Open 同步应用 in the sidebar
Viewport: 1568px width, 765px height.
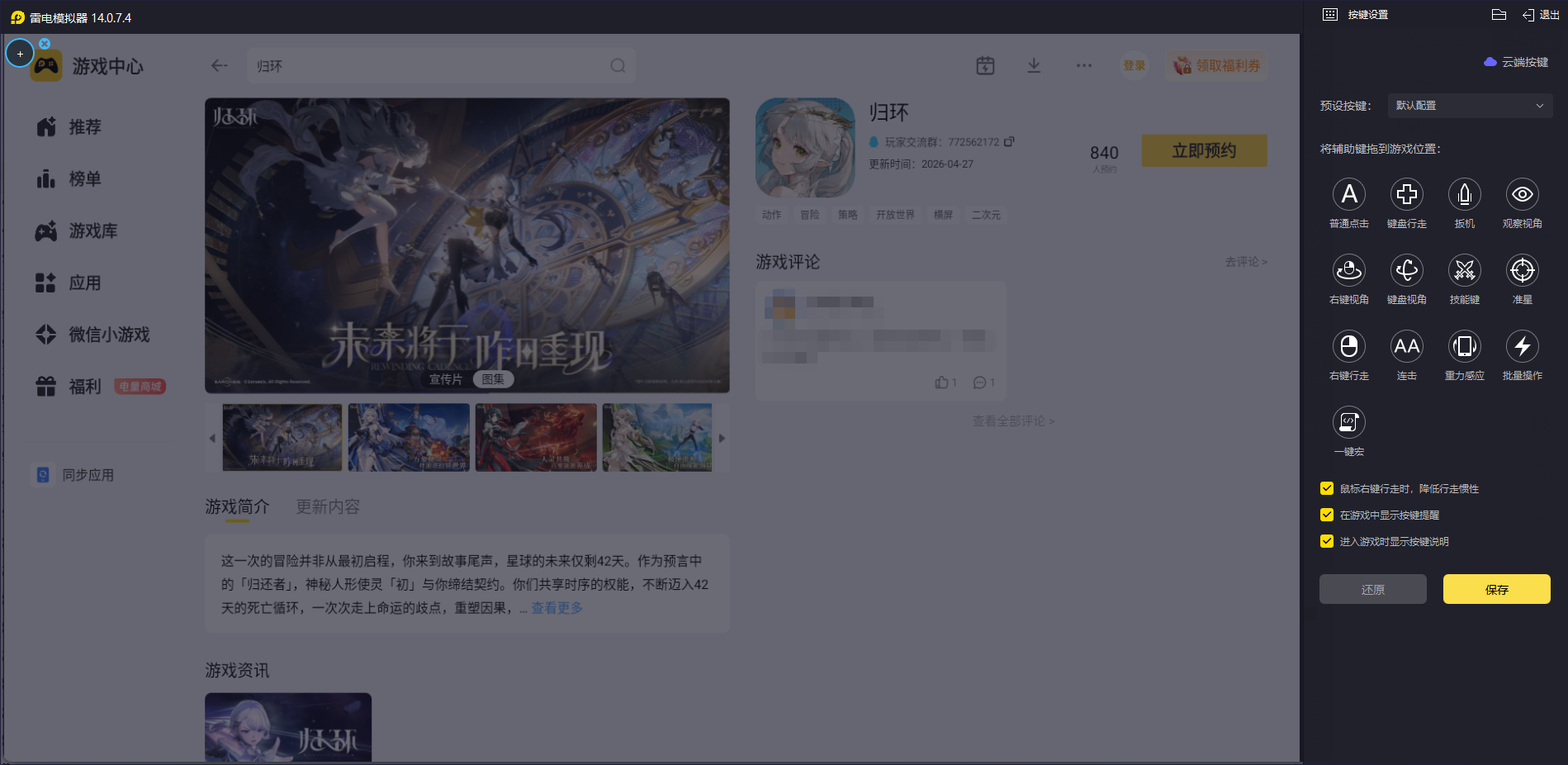(74, 475)
